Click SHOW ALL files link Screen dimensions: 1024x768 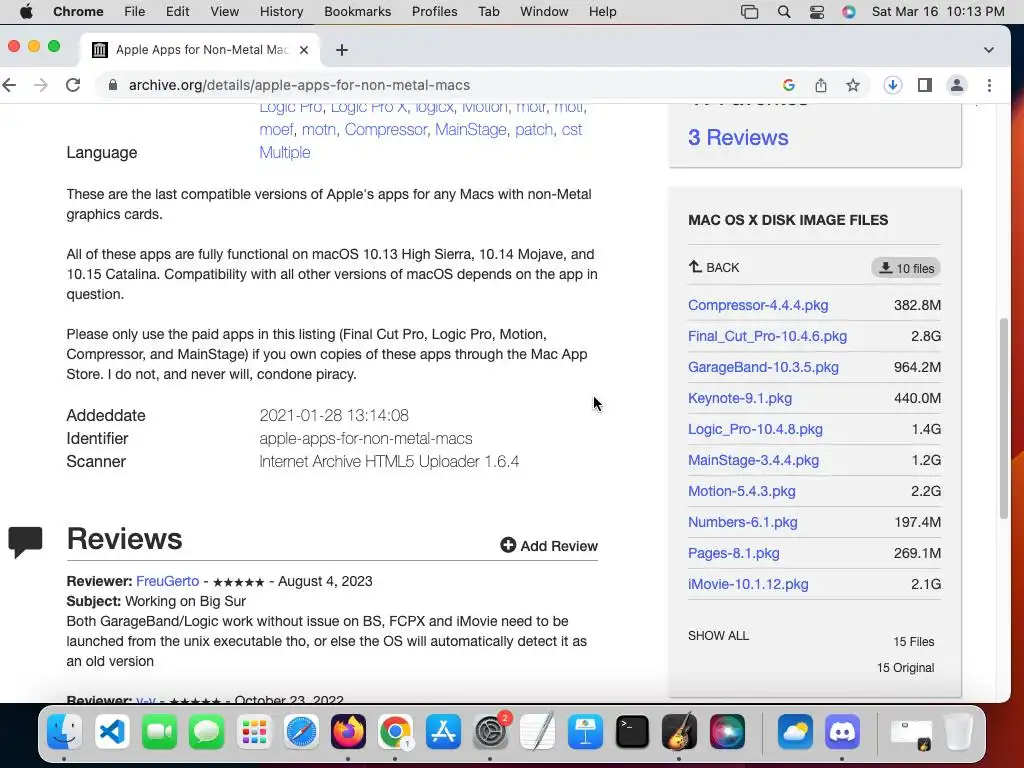718,635
